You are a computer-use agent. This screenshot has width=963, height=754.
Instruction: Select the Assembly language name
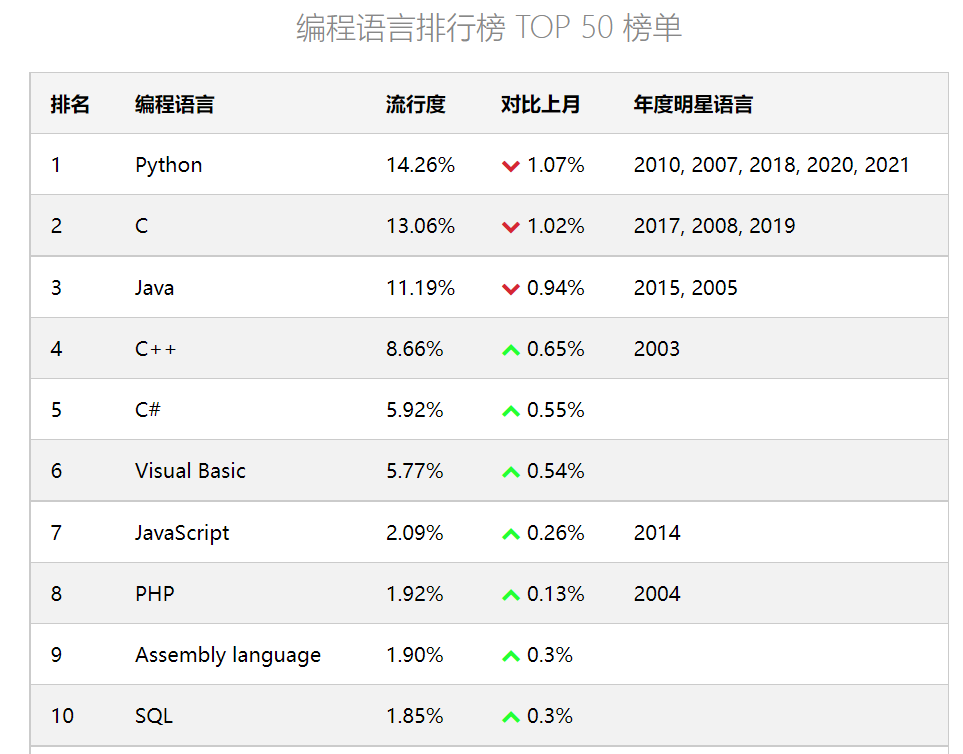(x=228, y=655)
